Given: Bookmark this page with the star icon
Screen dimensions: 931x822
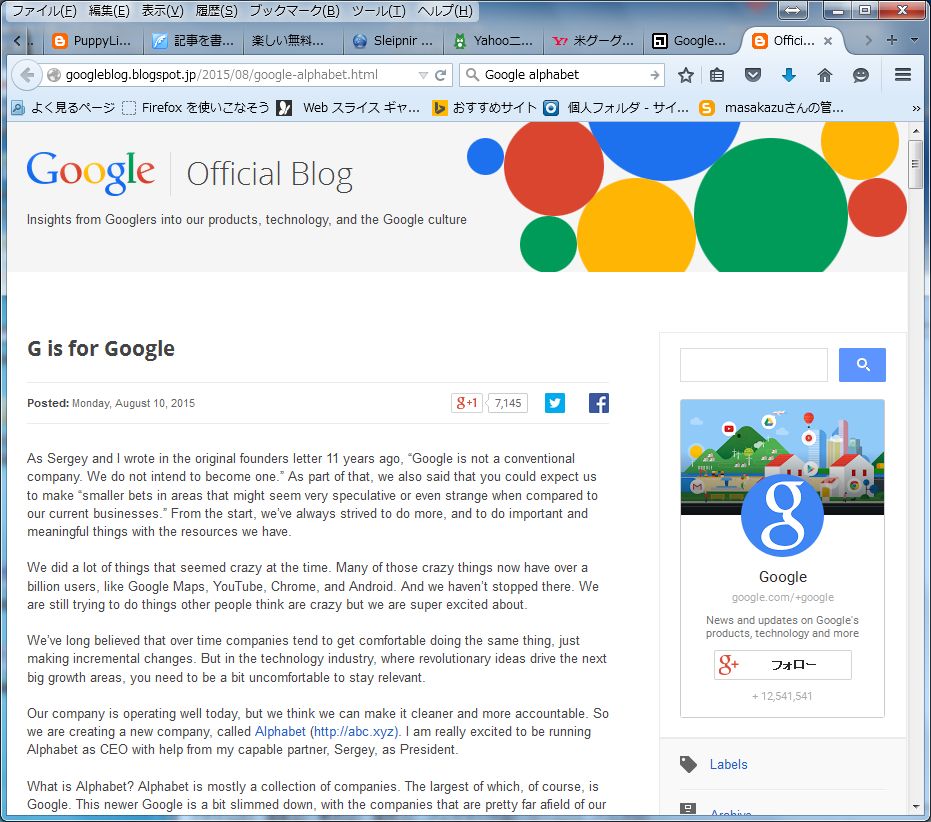Looking at the screenshot, I should (686, 75).
